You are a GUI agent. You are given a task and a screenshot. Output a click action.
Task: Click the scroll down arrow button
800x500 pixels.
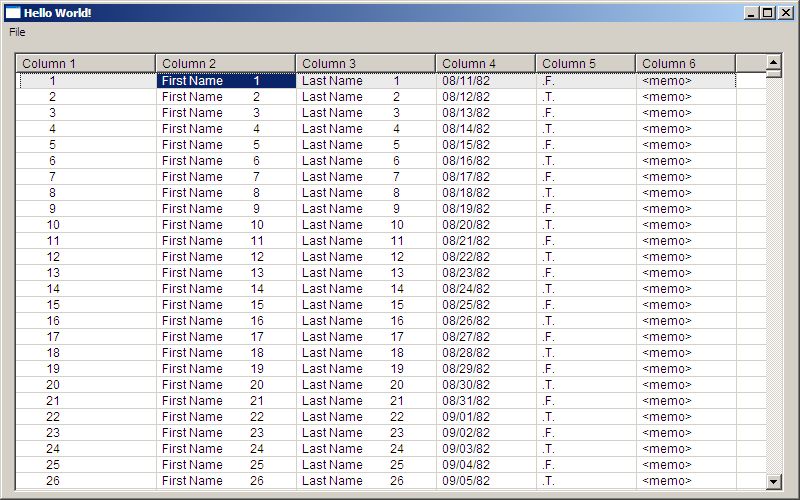(773, 481)
